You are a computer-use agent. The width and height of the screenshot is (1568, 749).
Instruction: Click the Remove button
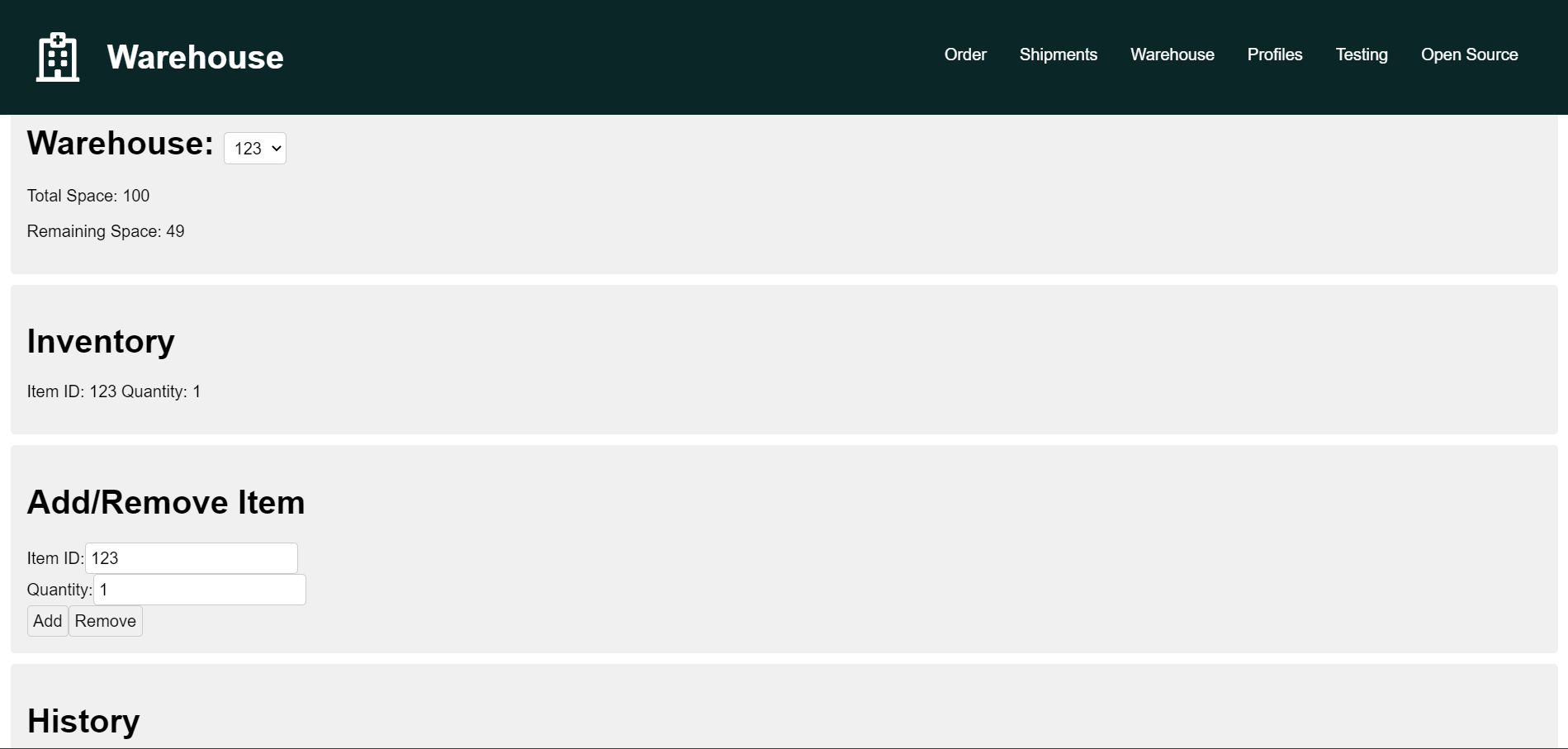106,621
